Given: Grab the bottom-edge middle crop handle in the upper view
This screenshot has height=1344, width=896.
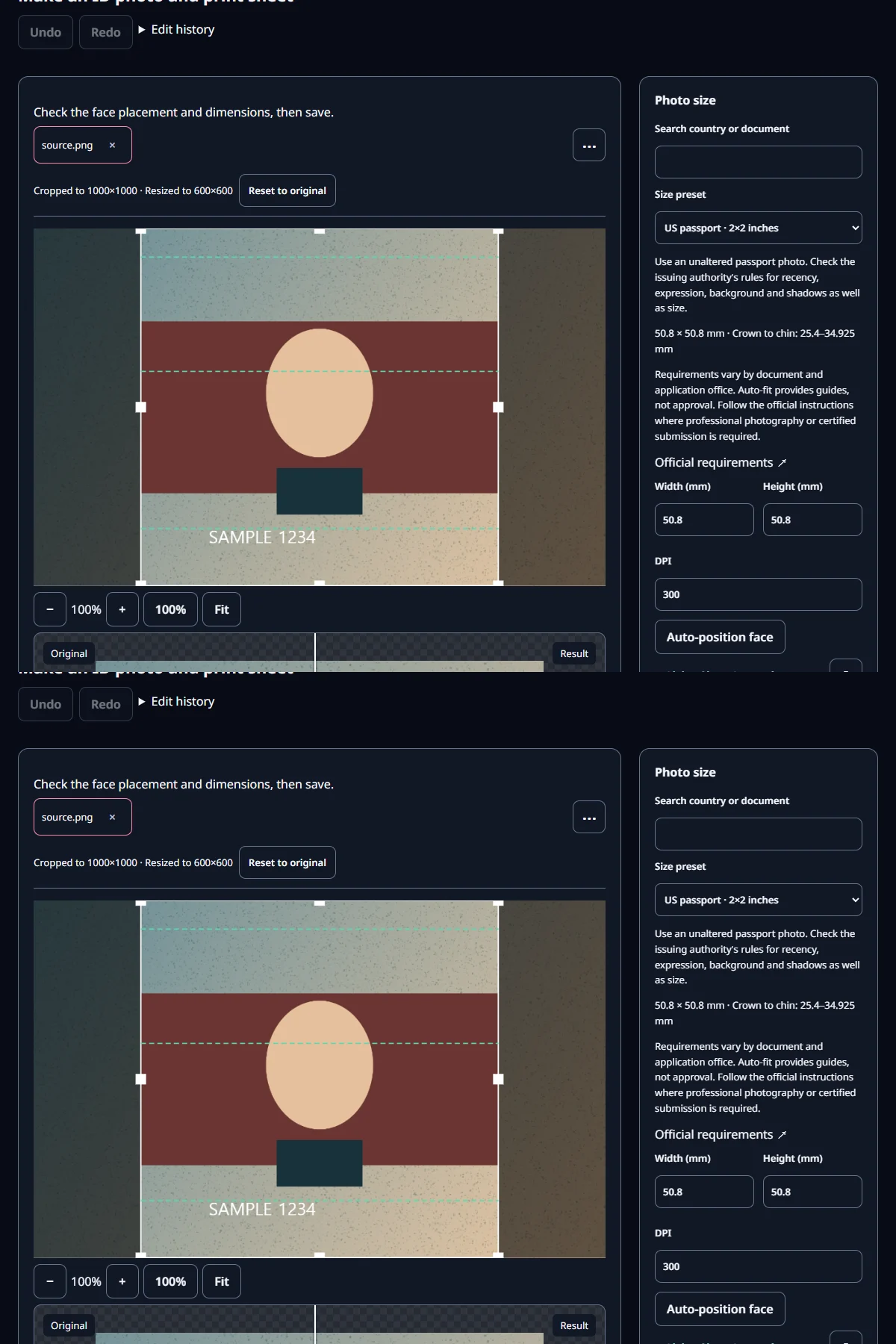Looking at the screenshot, I should pos(320,583).
